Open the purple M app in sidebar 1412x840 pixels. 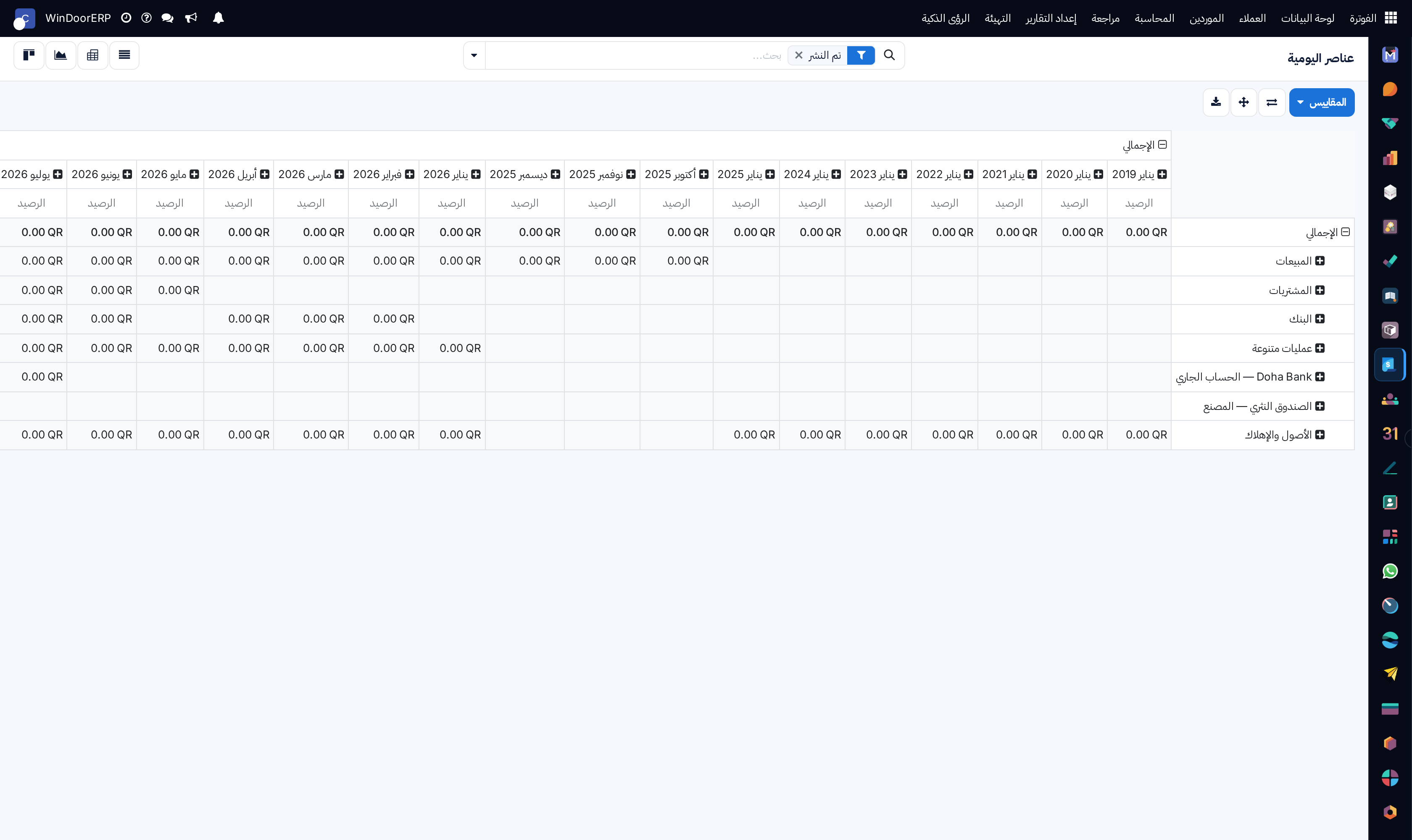click(1390, 55)
